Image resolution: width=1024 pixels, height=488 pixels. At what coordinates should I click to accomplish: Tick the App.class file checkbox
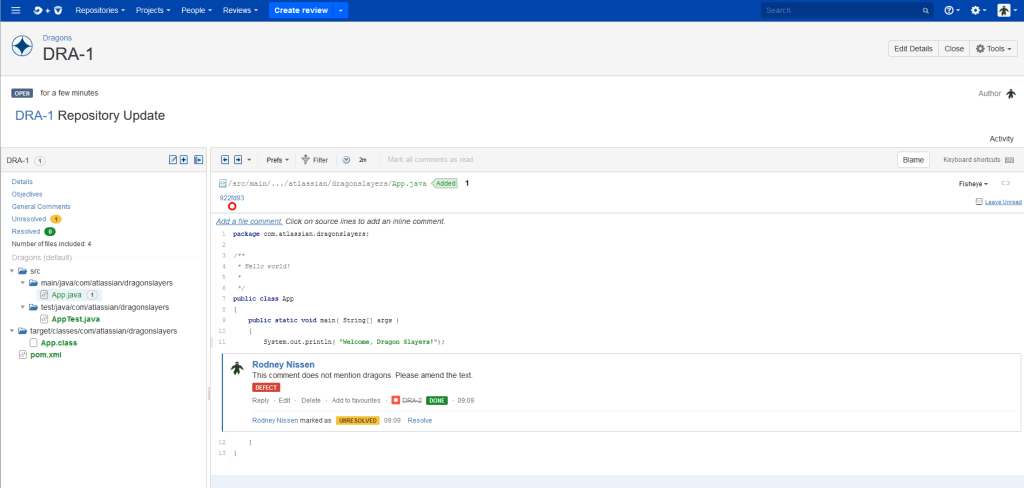tap(34, 342)
